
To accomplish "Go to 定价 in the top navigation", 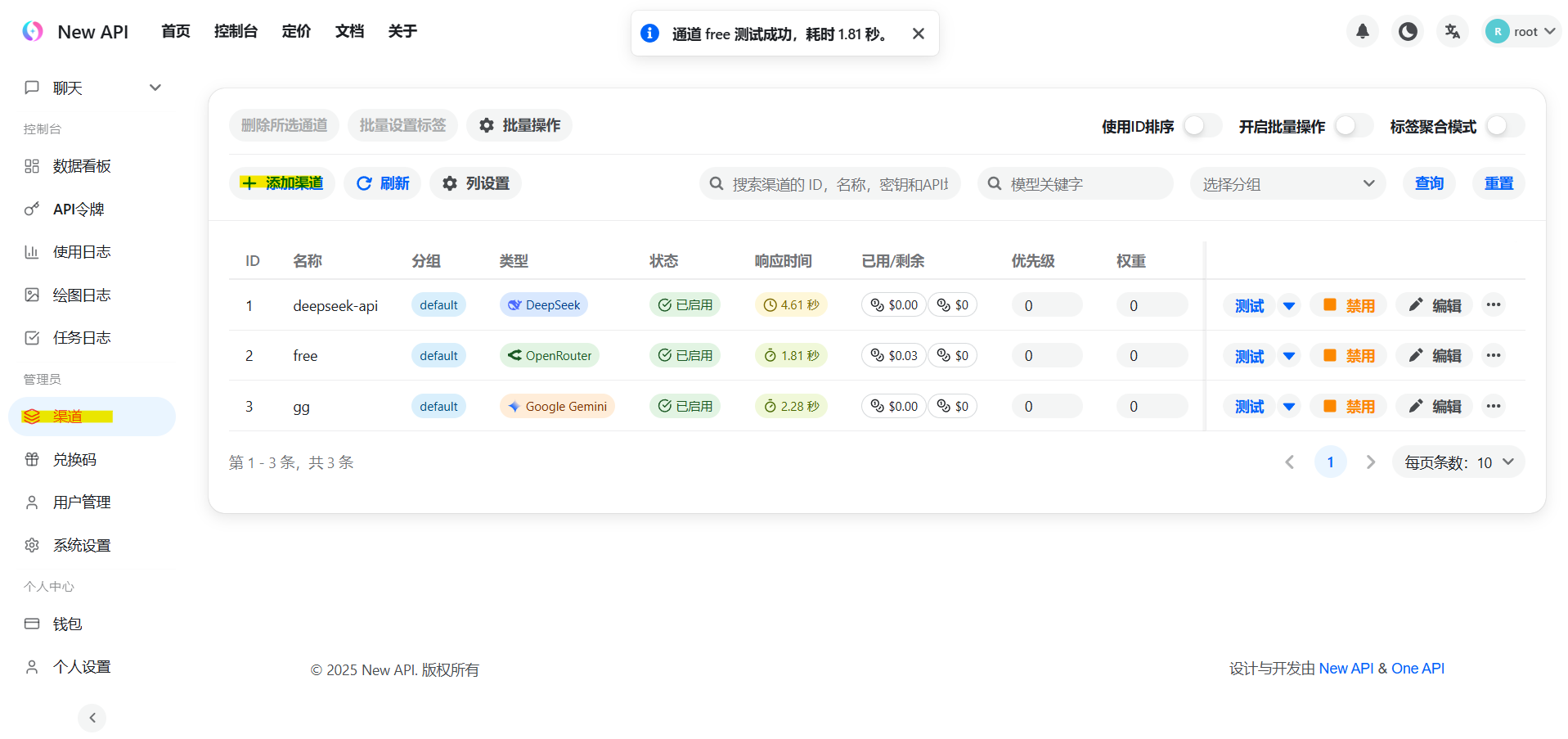I will tap(296, 31).
